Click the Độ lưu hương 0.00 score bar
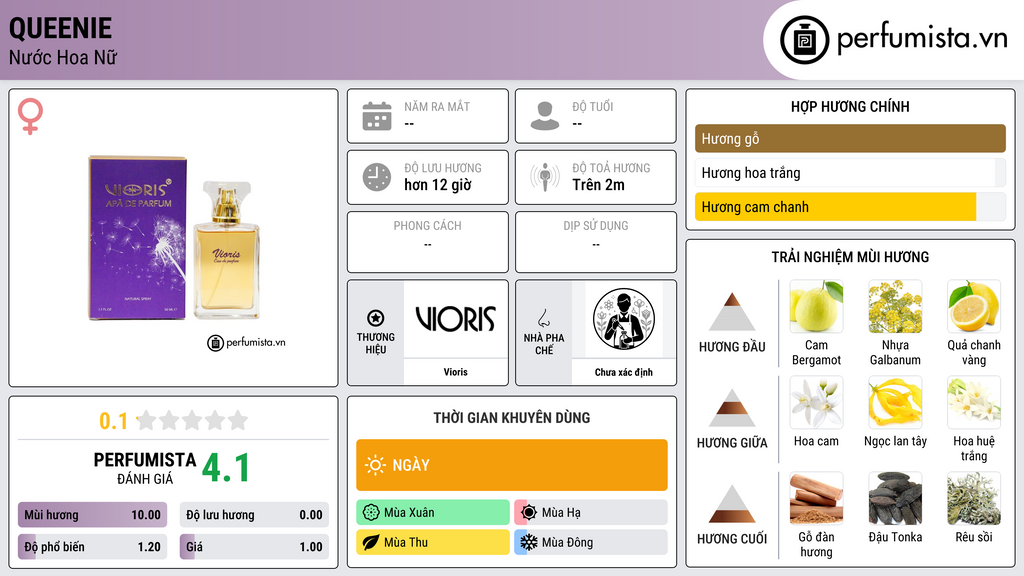Viewport: 1024px width, 576px height. tap(254, 515)
